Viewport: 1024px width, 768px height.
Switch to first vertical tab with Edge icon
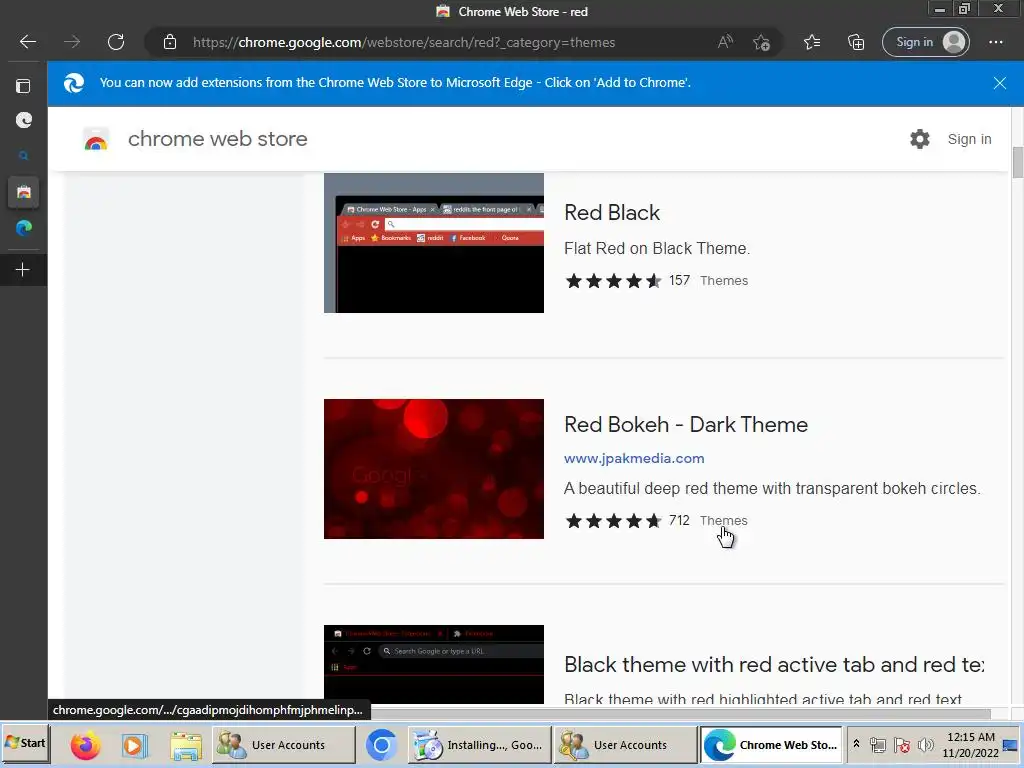(24, 120)
